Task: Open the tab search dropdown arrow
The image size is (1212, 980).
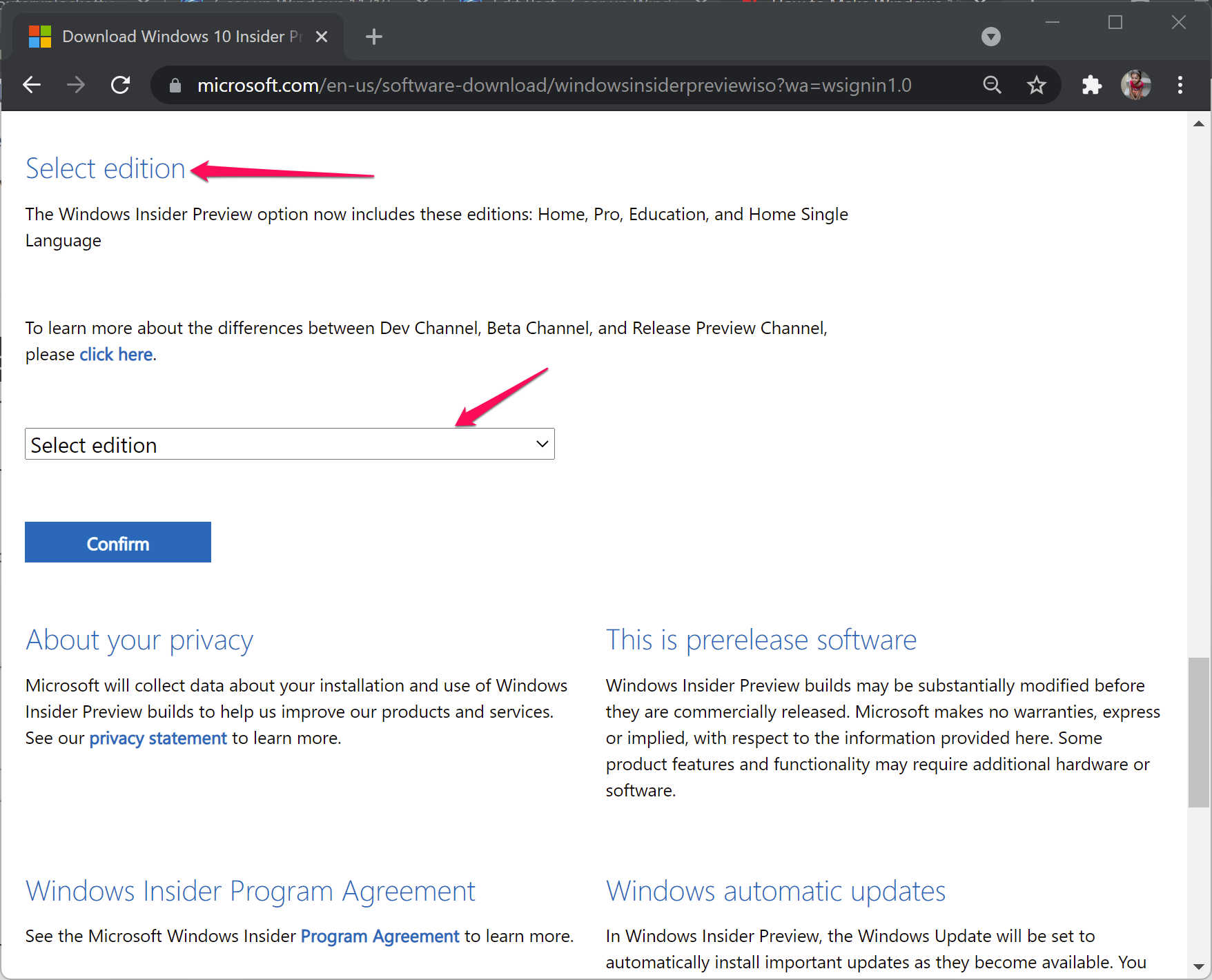Action: tap(991, 37)
